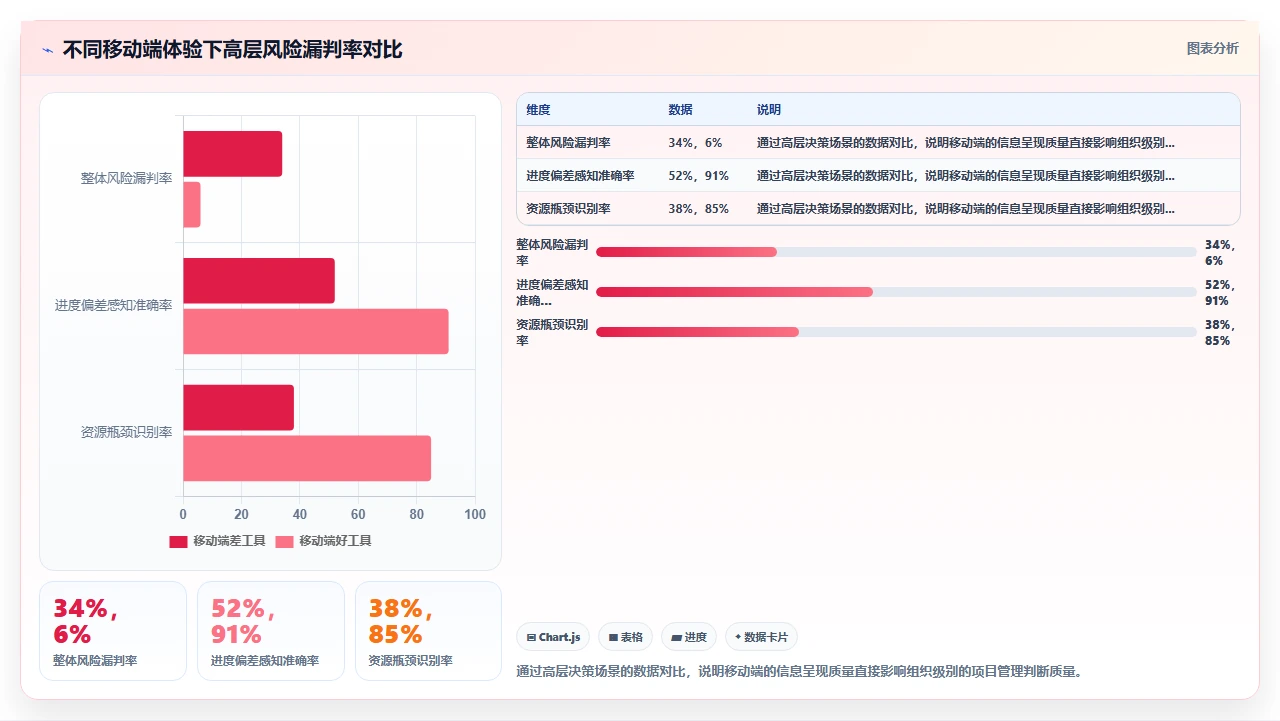Click the light pink 资源瓶颈识别率 chart bar

click(x=307, y=458)
